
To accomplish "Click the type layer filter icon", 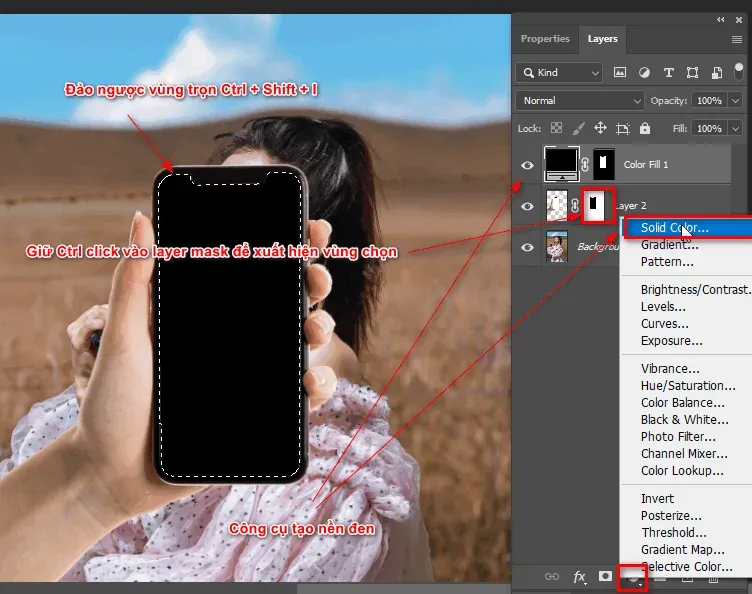I will tap(668, 73).
